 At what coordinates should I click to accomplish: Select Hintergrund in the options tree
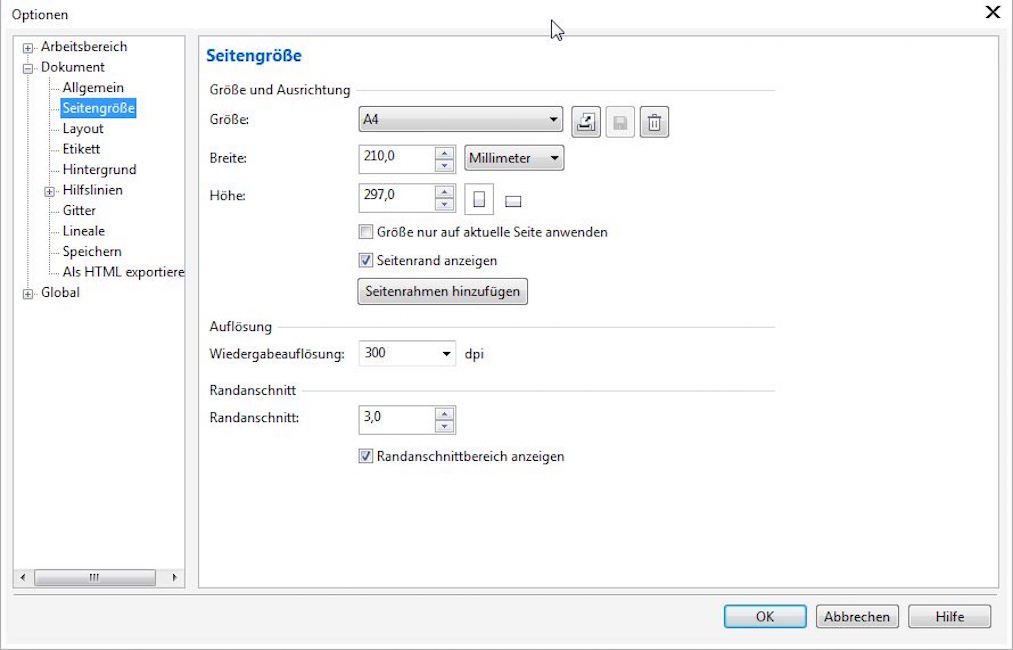pyautogui.click(x=99, y=170)
